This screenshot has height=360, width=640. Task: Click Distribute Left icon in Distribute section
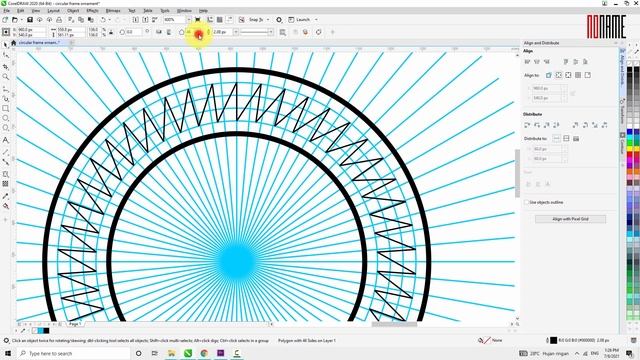(527, 125)
